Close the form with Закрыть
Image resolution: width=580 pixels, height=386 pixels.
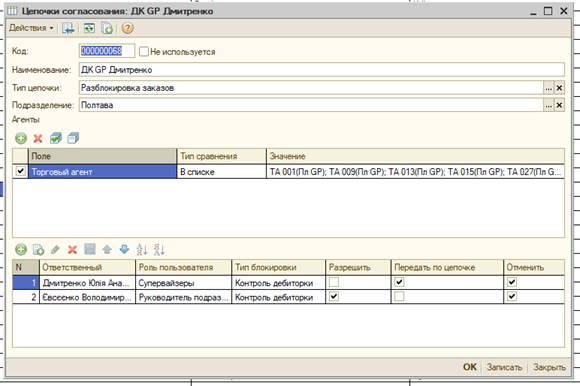pos(549,367)
